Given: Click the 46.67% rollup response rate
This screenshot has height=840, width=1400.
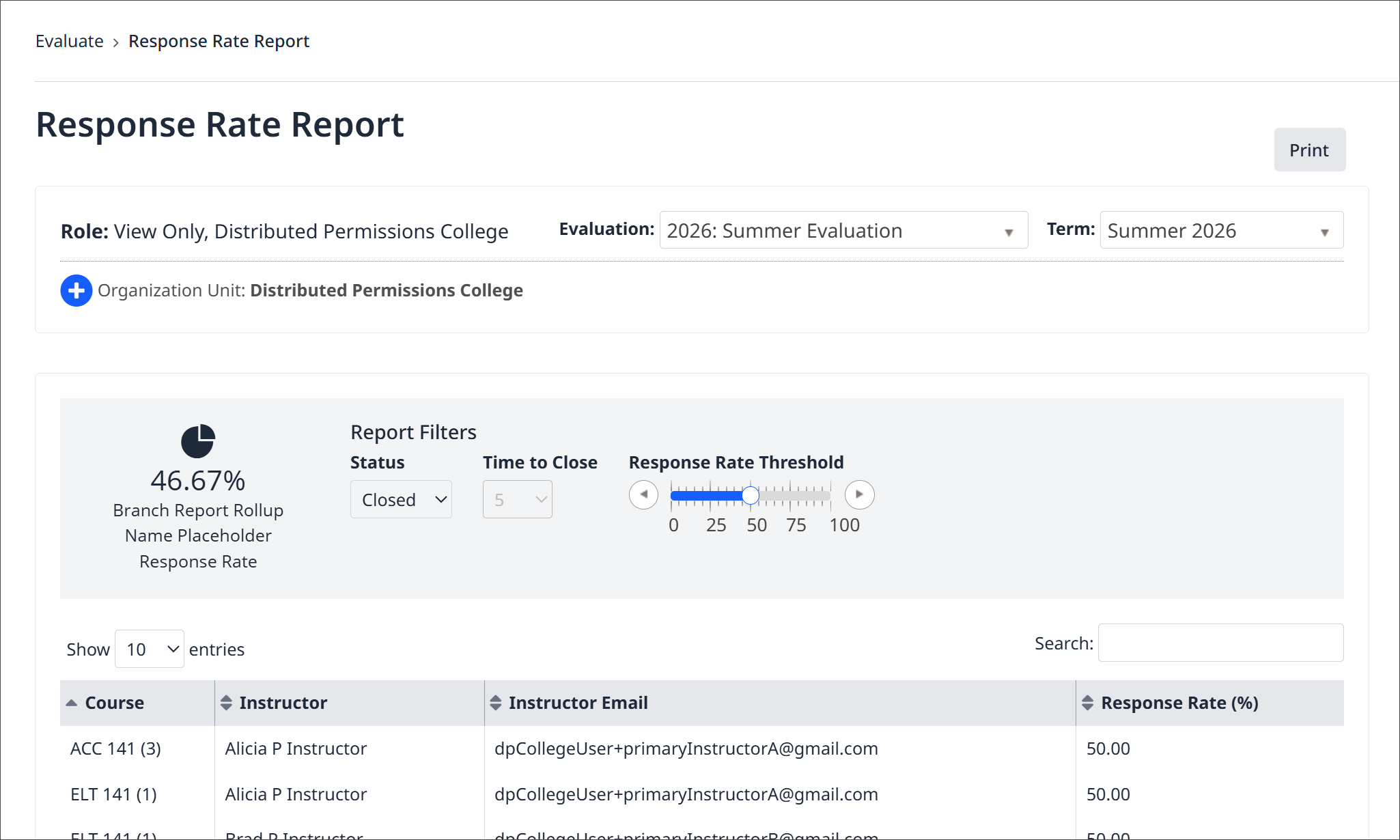Looking at the screenshot, I should pos(198,481).
